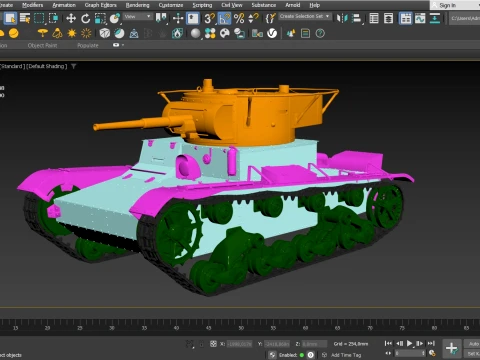
Task: Click the [Standard] viewport label
Action: click(12, 66)
